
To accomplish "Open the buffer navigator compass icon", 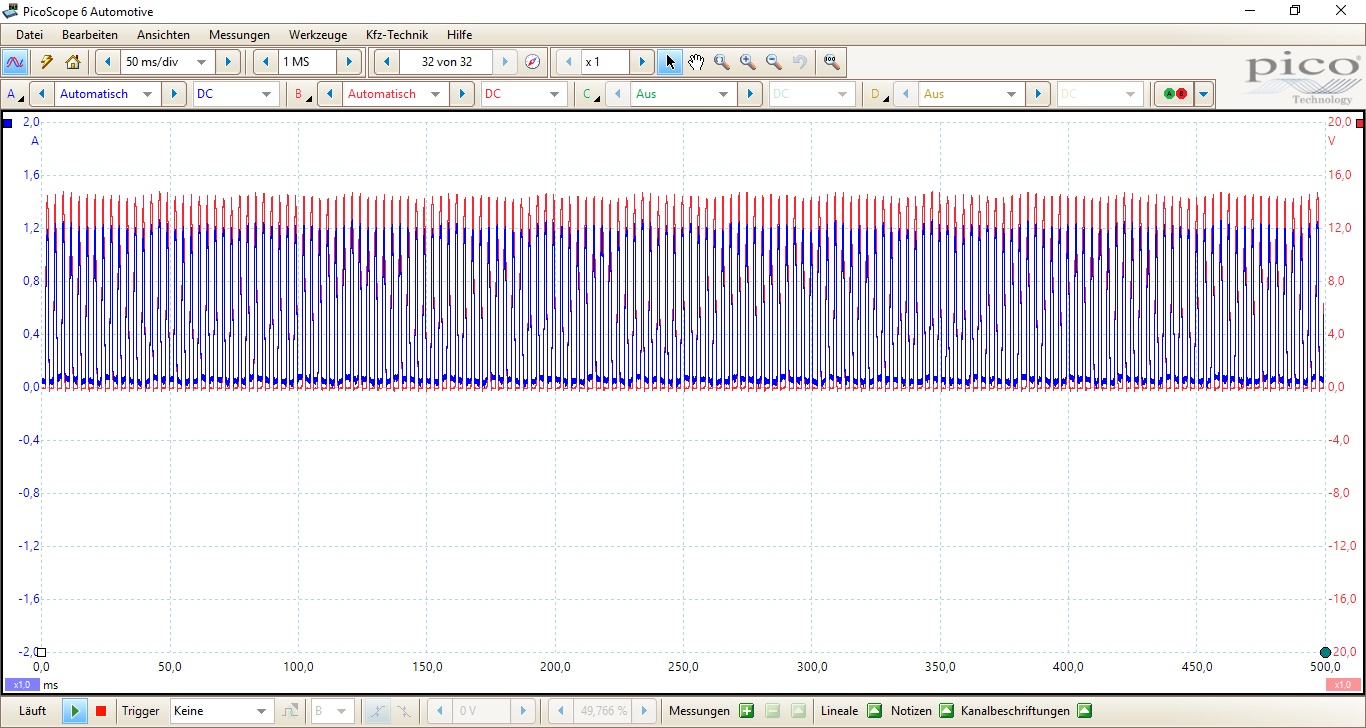I will pos(532,62).
